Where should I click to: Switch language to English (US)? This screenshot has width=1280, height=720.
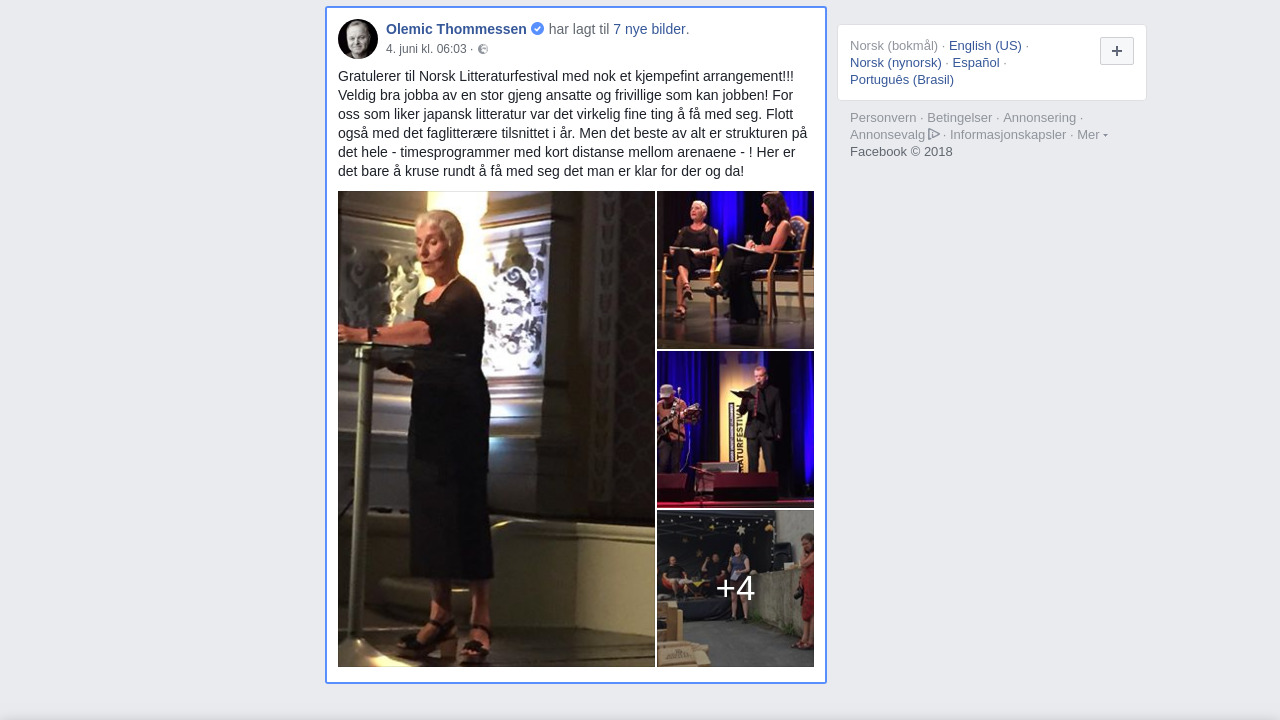click(x=985, y=46)
